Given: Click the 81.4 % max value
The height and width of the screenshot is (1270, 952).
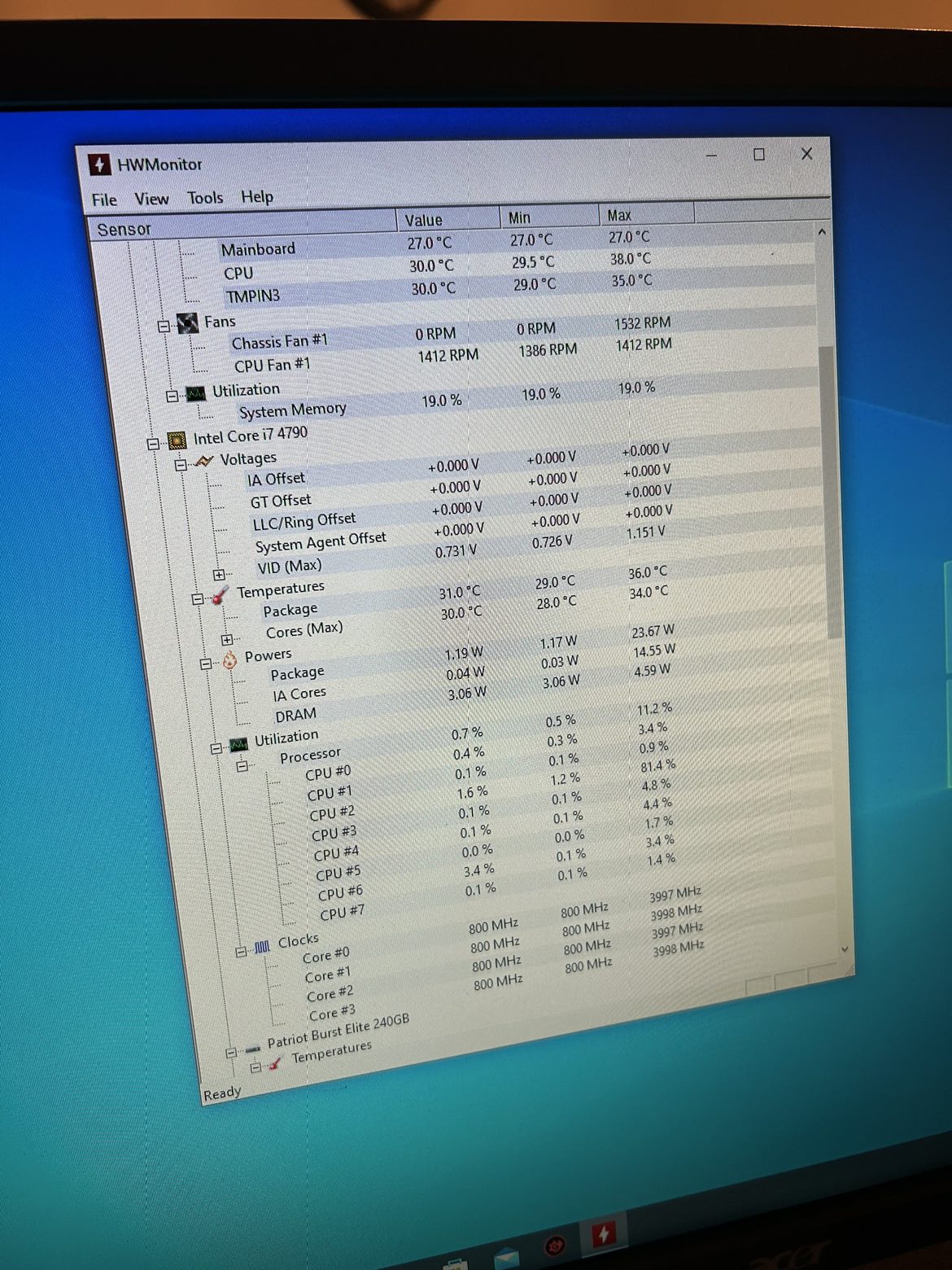Looking at the screenshot, I should pyautogui.click(x=658, y=767).
